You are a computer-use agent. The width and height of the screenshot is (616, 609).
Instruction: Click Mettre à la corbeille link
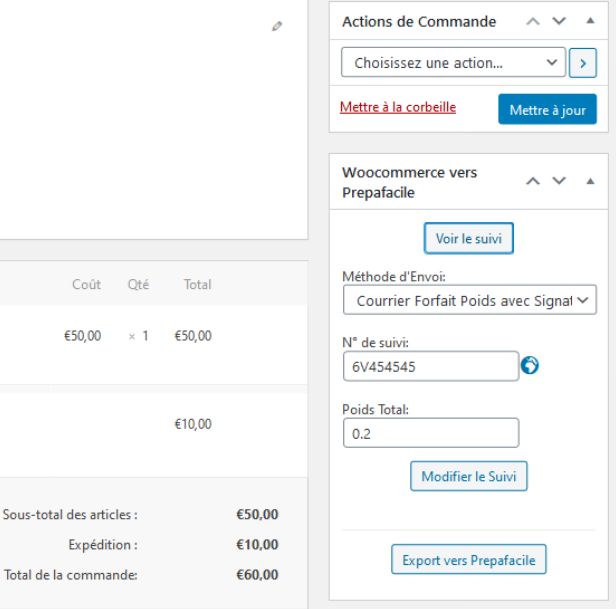click(398, 107)
